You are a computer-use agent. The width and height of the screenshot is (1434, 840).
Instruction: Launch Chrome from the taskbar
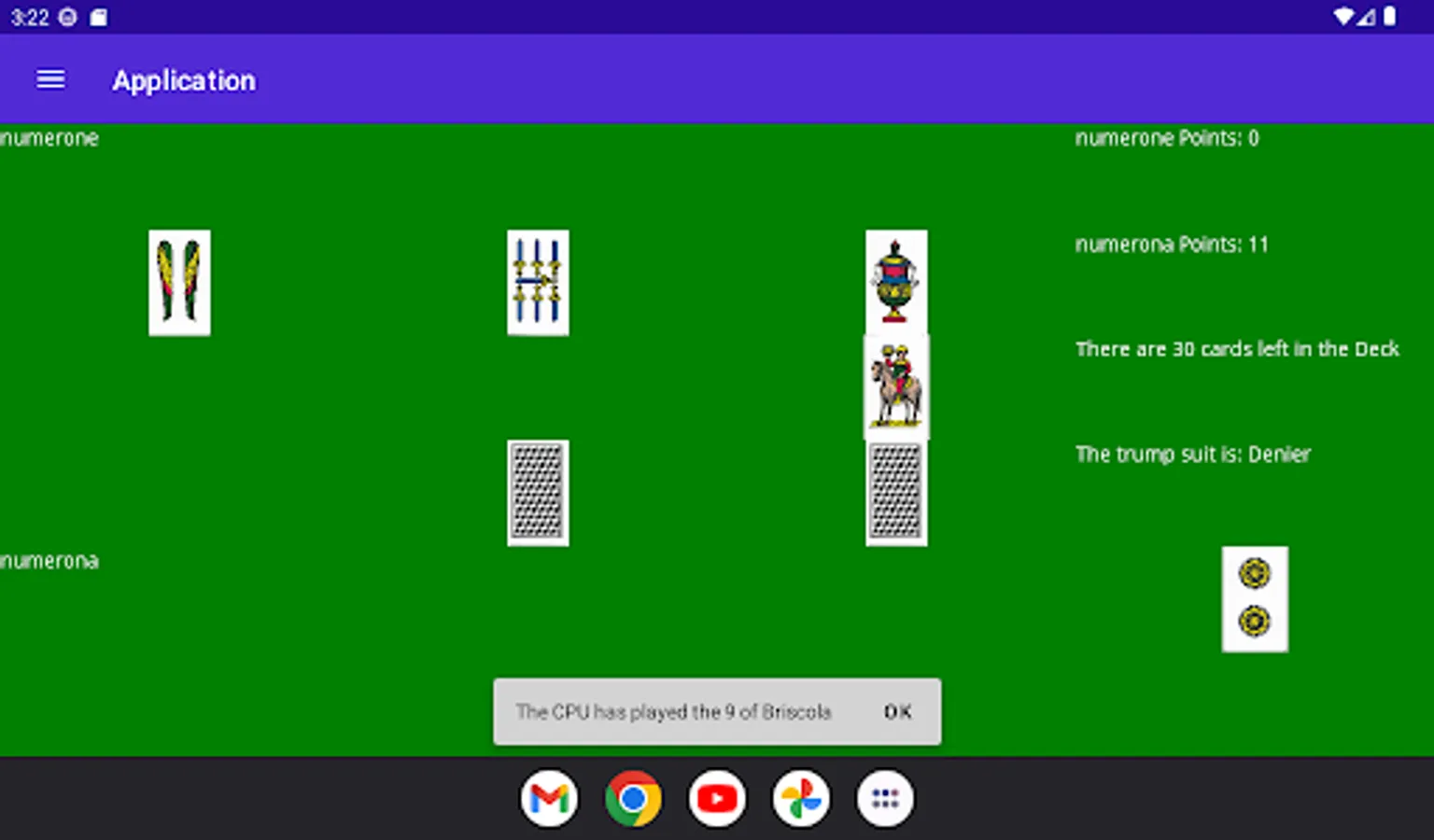coord(633,799)
